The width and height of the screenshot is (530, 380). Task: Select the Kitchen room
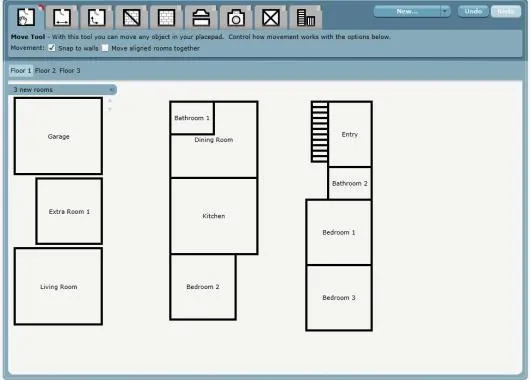click(x=214, y=216)
